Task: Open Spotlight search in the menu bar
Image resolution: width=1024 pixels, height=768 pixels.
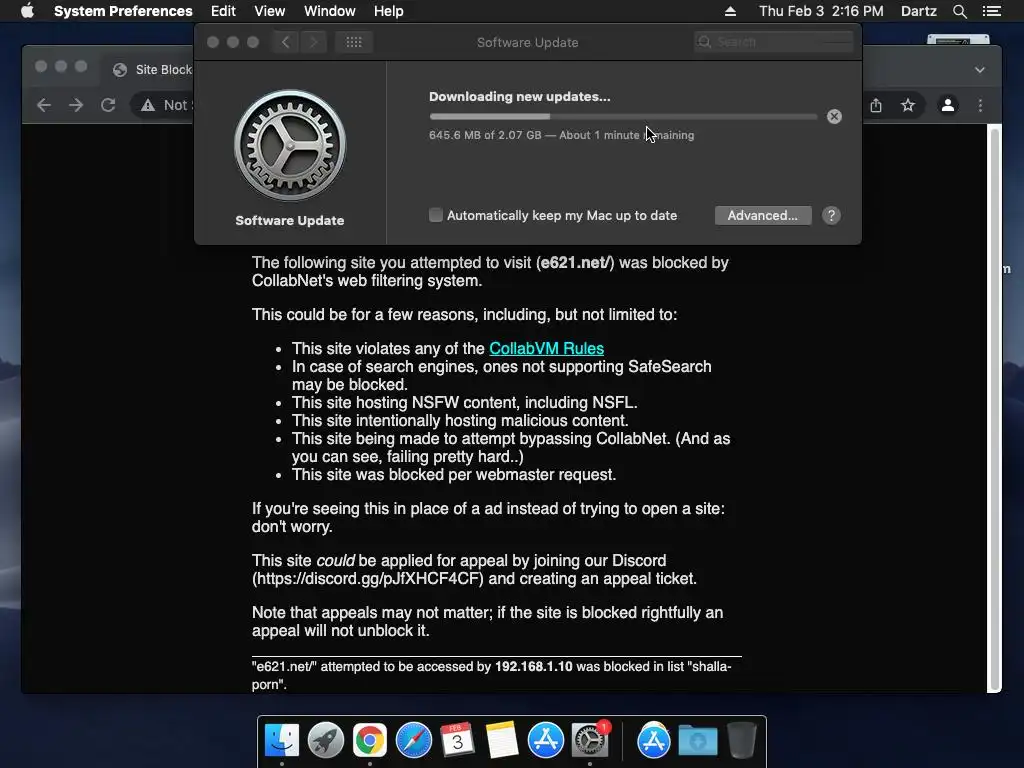Action: pyautogui.click(x=959, y=11)
